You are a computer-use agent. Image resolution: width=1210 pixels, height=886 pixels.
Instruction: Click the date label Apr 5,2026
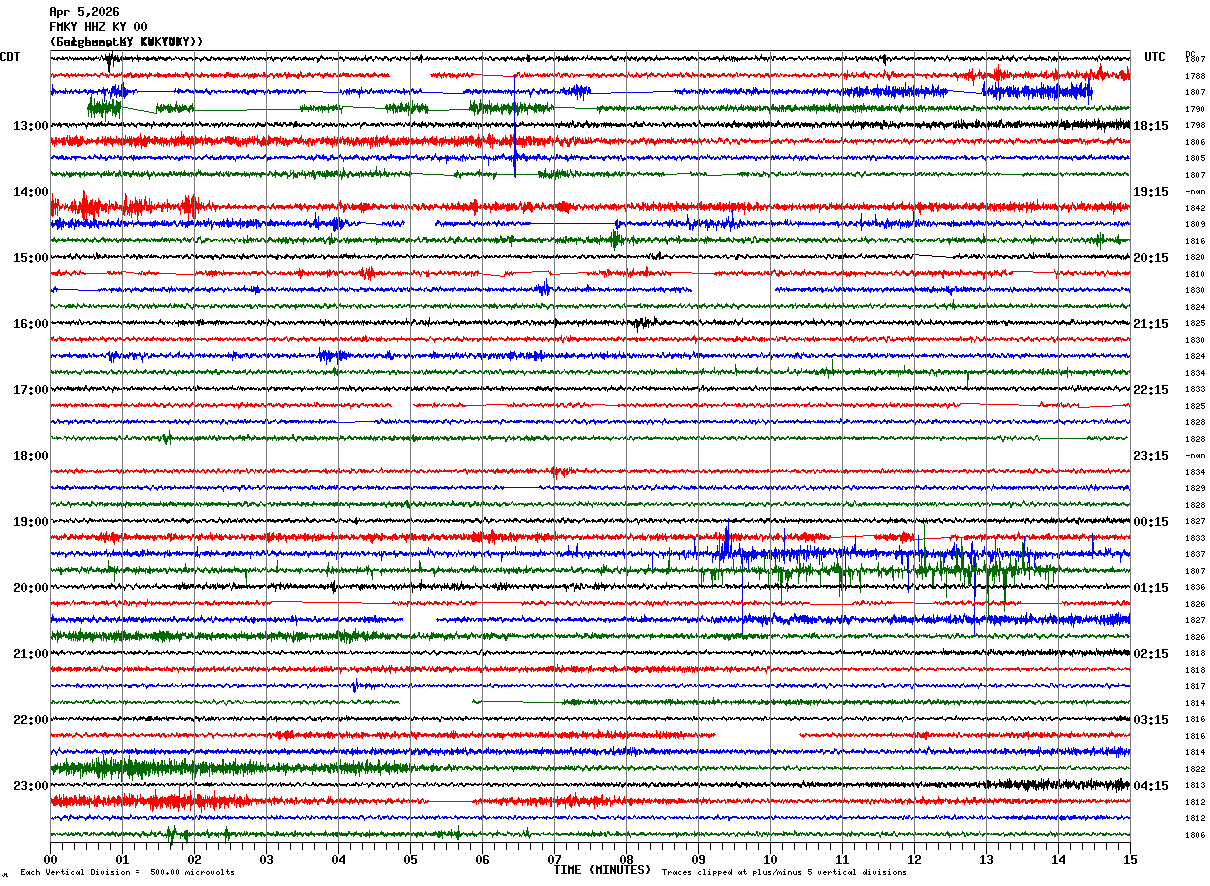85,12
